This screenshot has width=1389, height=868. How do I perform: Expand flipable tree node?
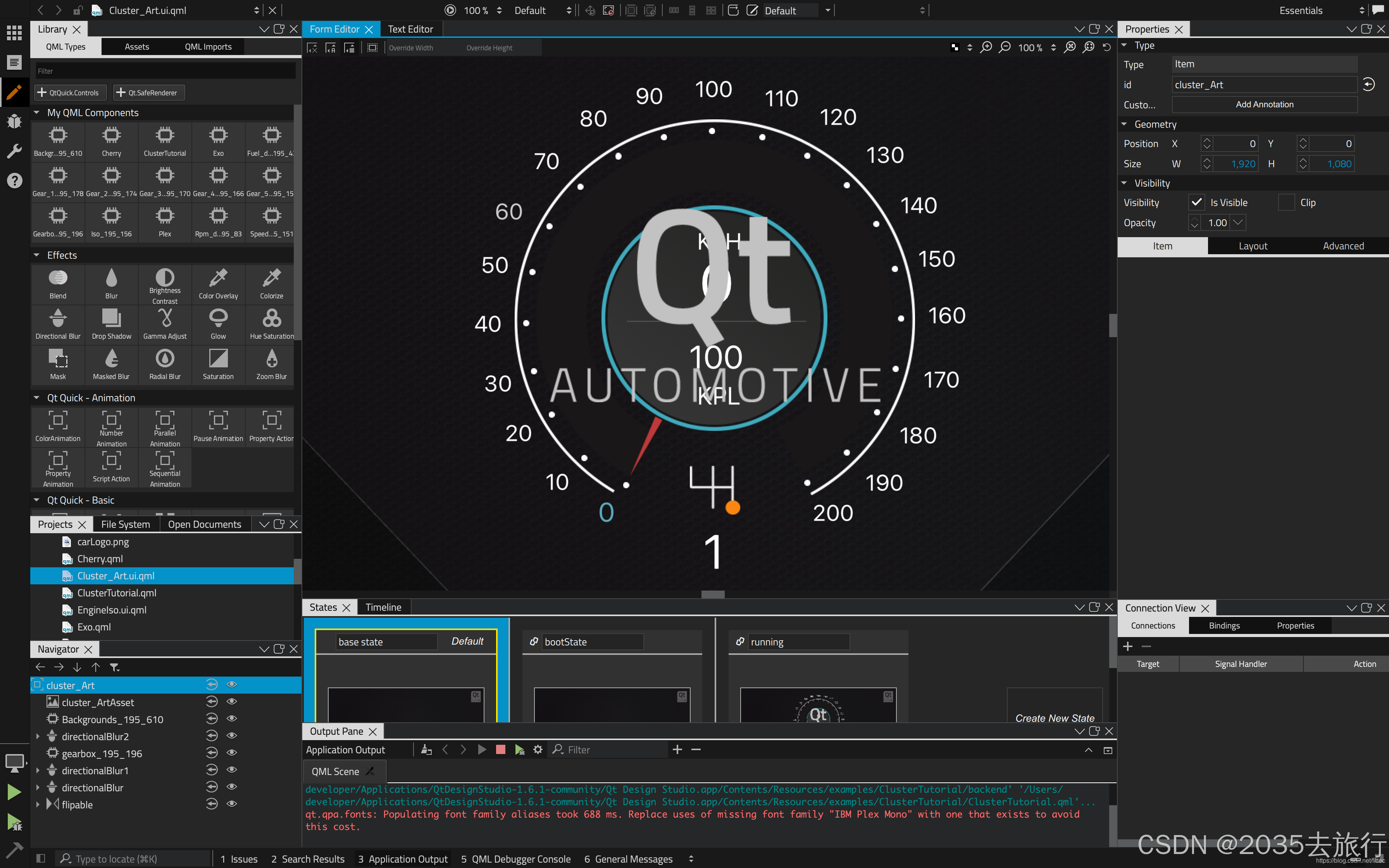[38, 805]
